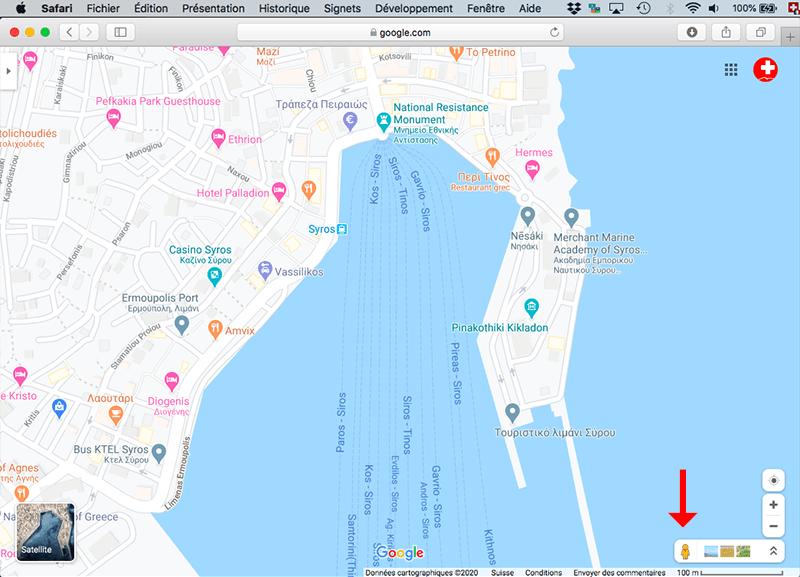Select the Amvix restaurant pin

(x=215, y=330)
